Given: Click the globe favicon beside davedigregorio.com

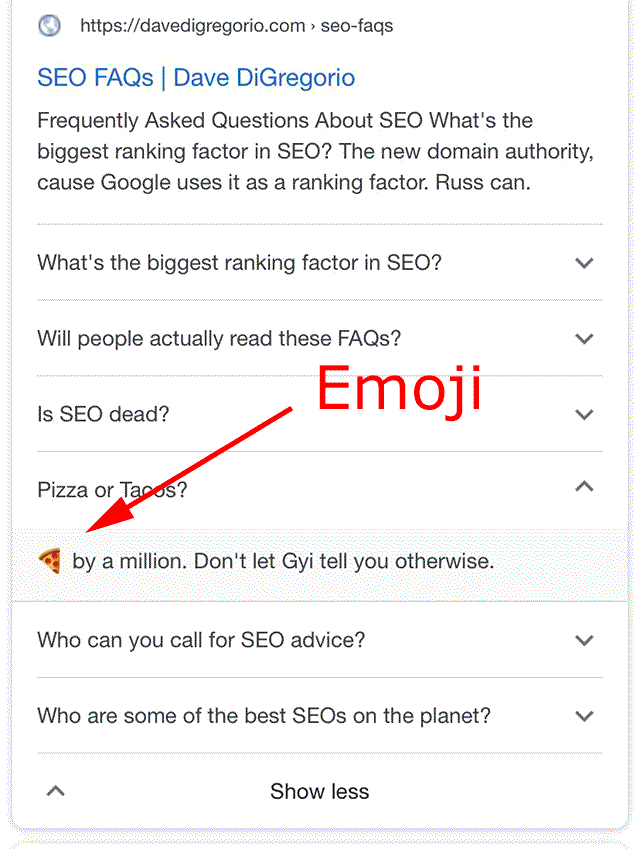Looking at the screenshot, I should click(x=49, y=25).
